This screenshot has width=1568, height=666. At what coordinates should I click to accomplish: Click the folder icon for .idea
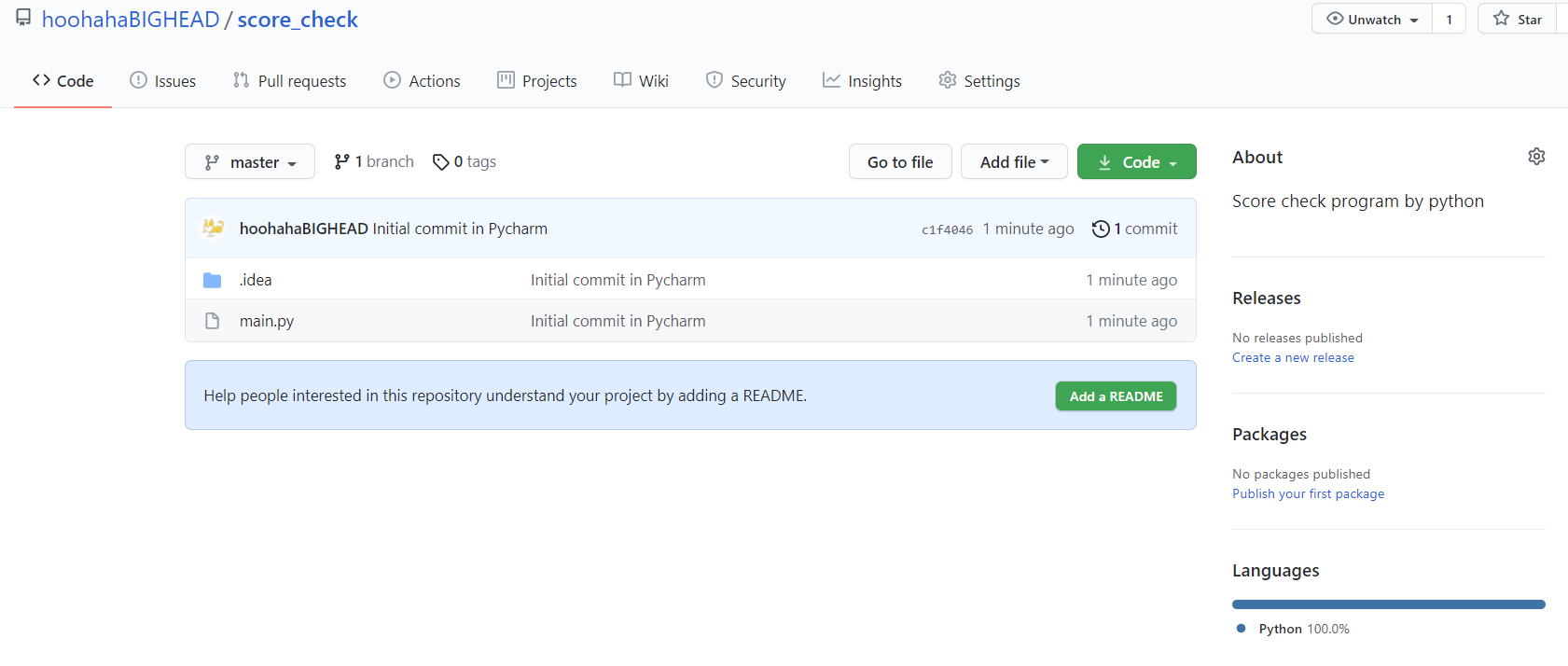[x=213, y=280]
